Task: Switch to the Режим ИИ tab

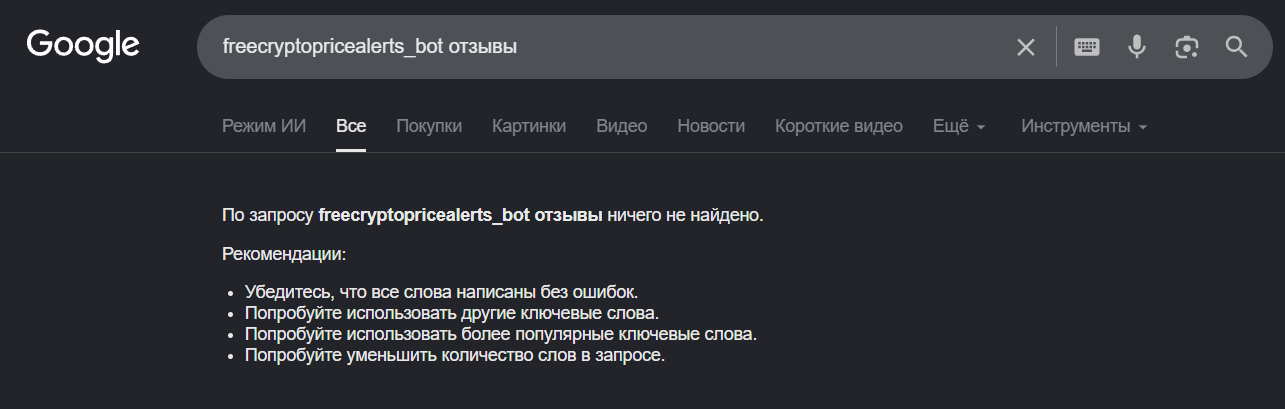Action: tap(264, 126)
